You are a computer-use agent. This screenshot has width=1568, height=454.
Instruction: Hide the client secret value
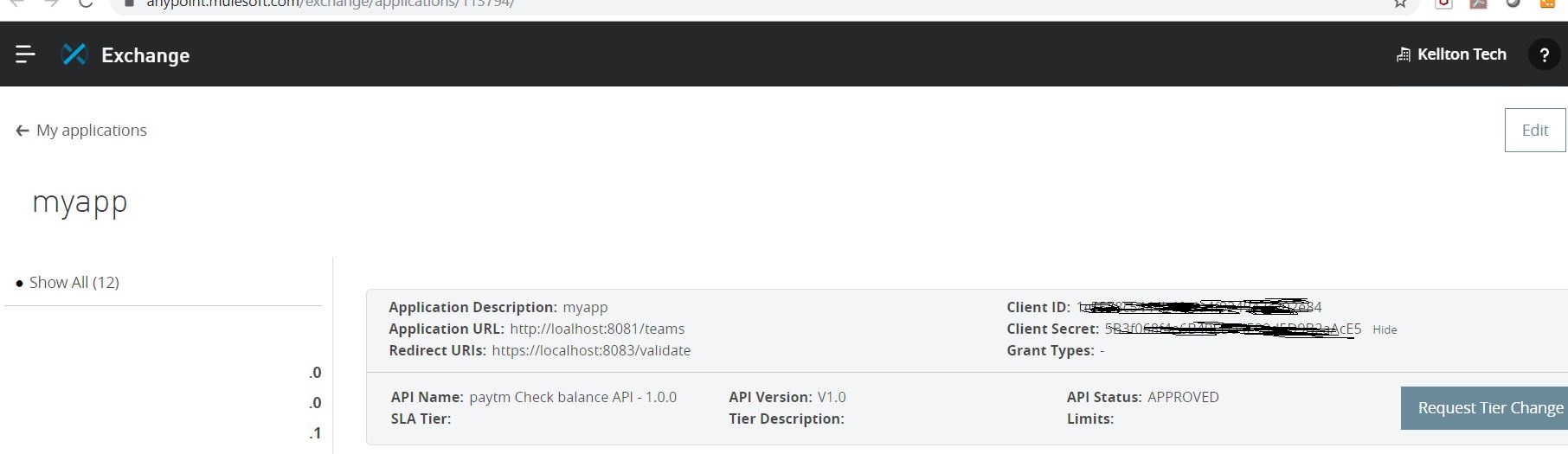coord(1385,329)
